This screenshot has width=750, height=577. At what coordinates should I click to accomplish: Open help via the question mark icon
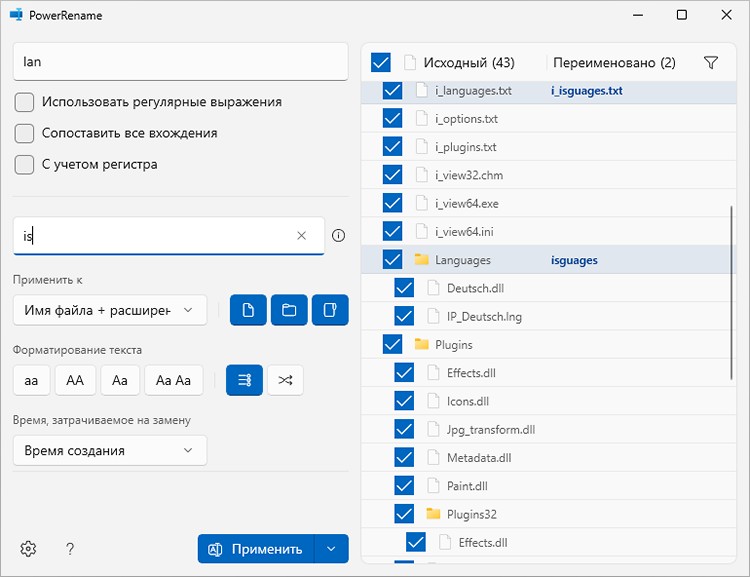point(70,548)
